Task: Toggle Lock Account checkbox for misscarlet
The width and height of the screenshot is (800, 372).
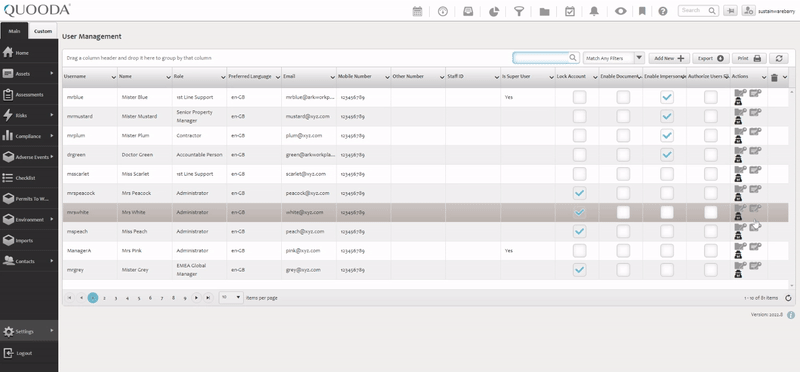Action: click(x=579, y=174)
